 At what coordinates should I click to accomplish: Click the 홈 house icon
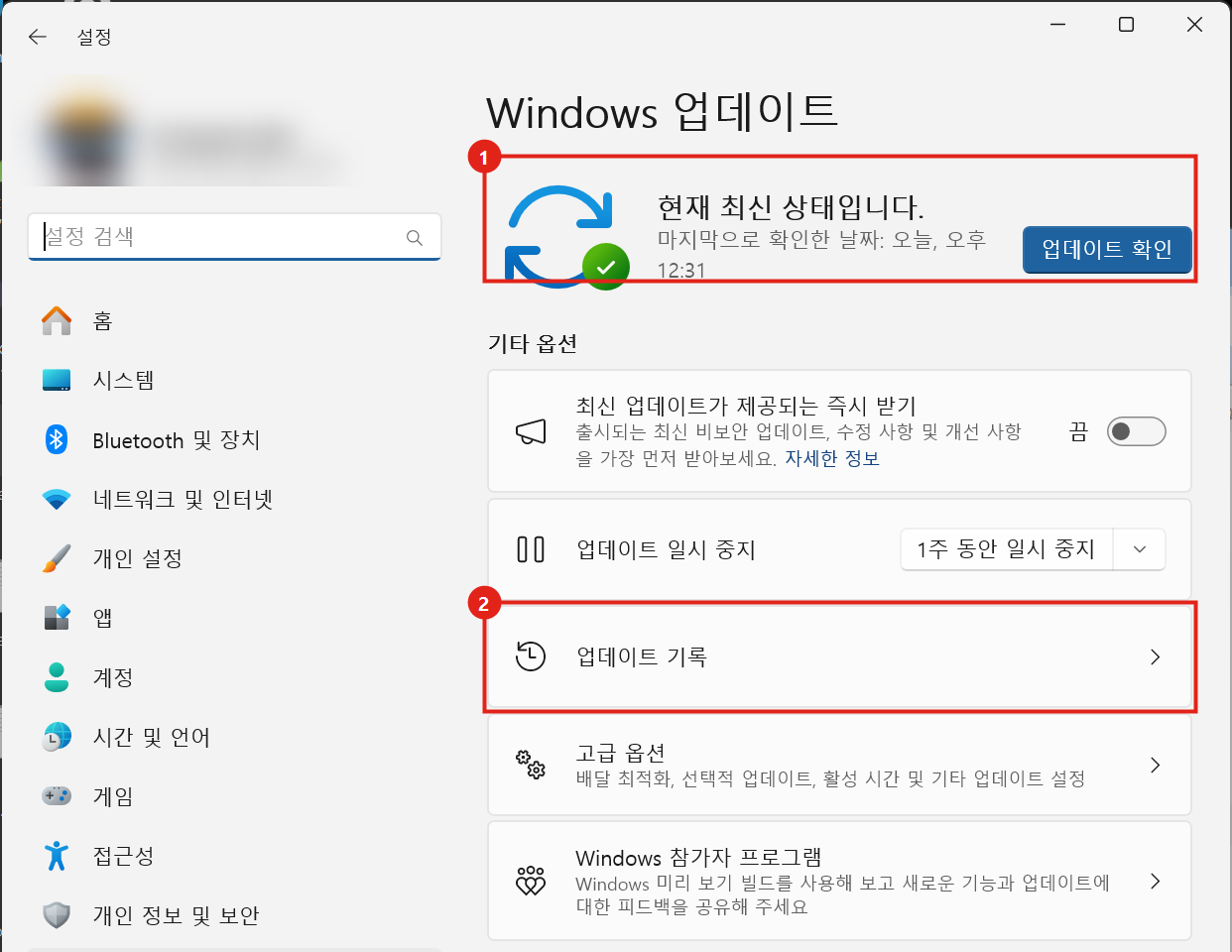57,320
